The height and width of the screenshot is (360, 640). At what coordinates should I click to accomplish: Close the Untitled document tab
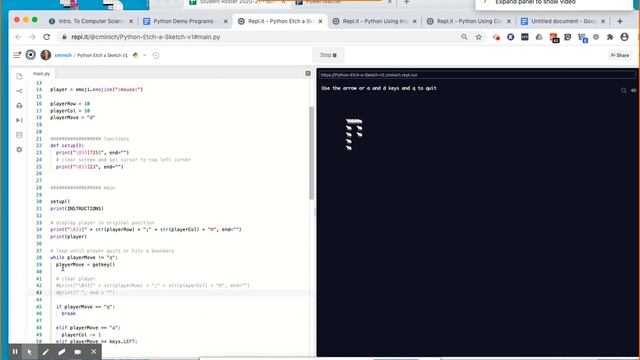pos(603,21)
